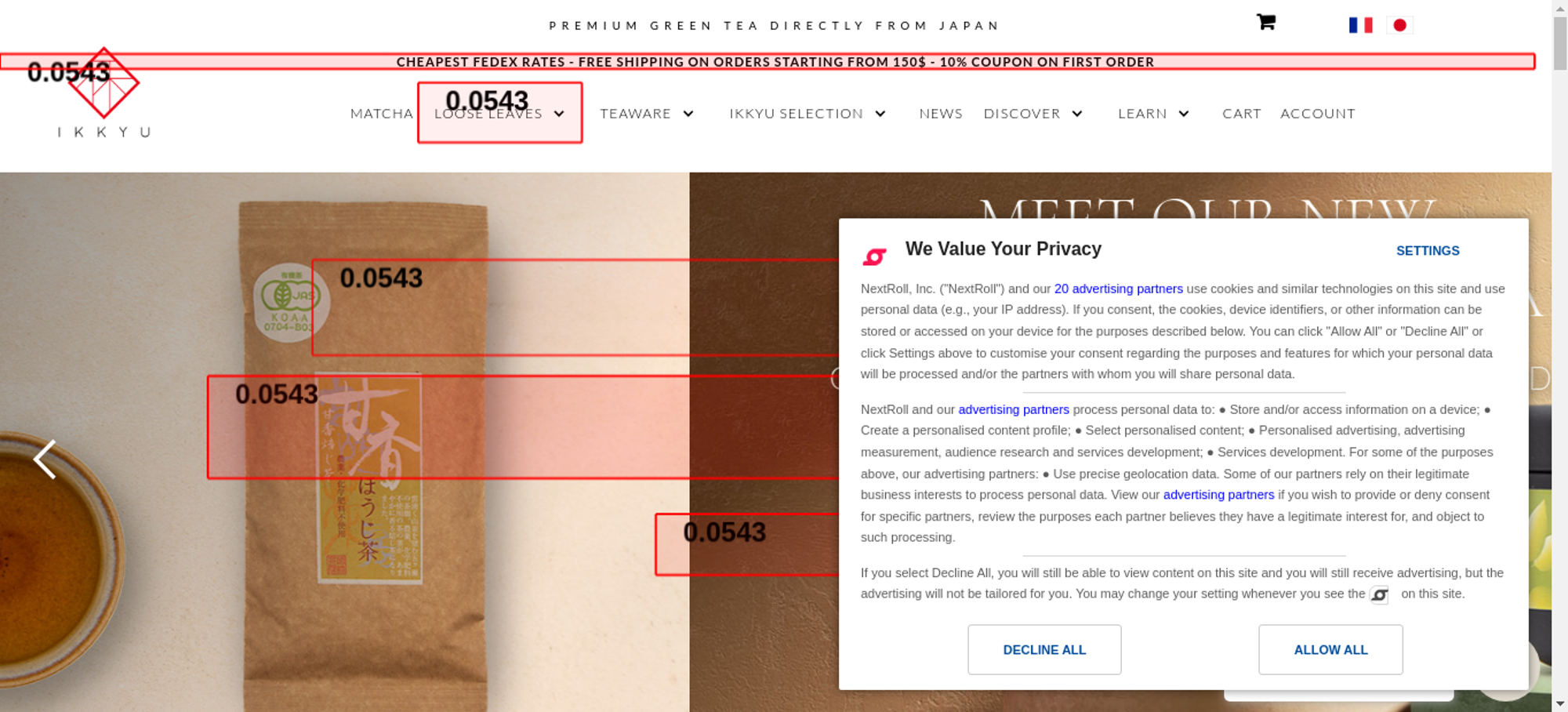The height and width of the screenshot is (712, 1568).
Task: Open the News menu item
Action: click(x=941, y=114)
